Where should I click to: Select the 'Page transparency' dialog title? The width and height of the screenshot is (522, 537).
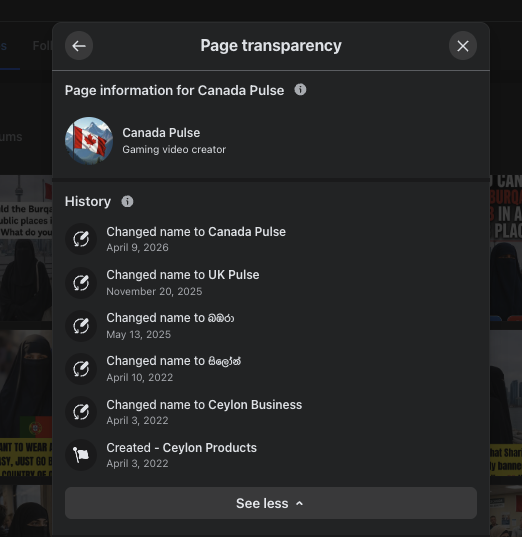(271, 46)
